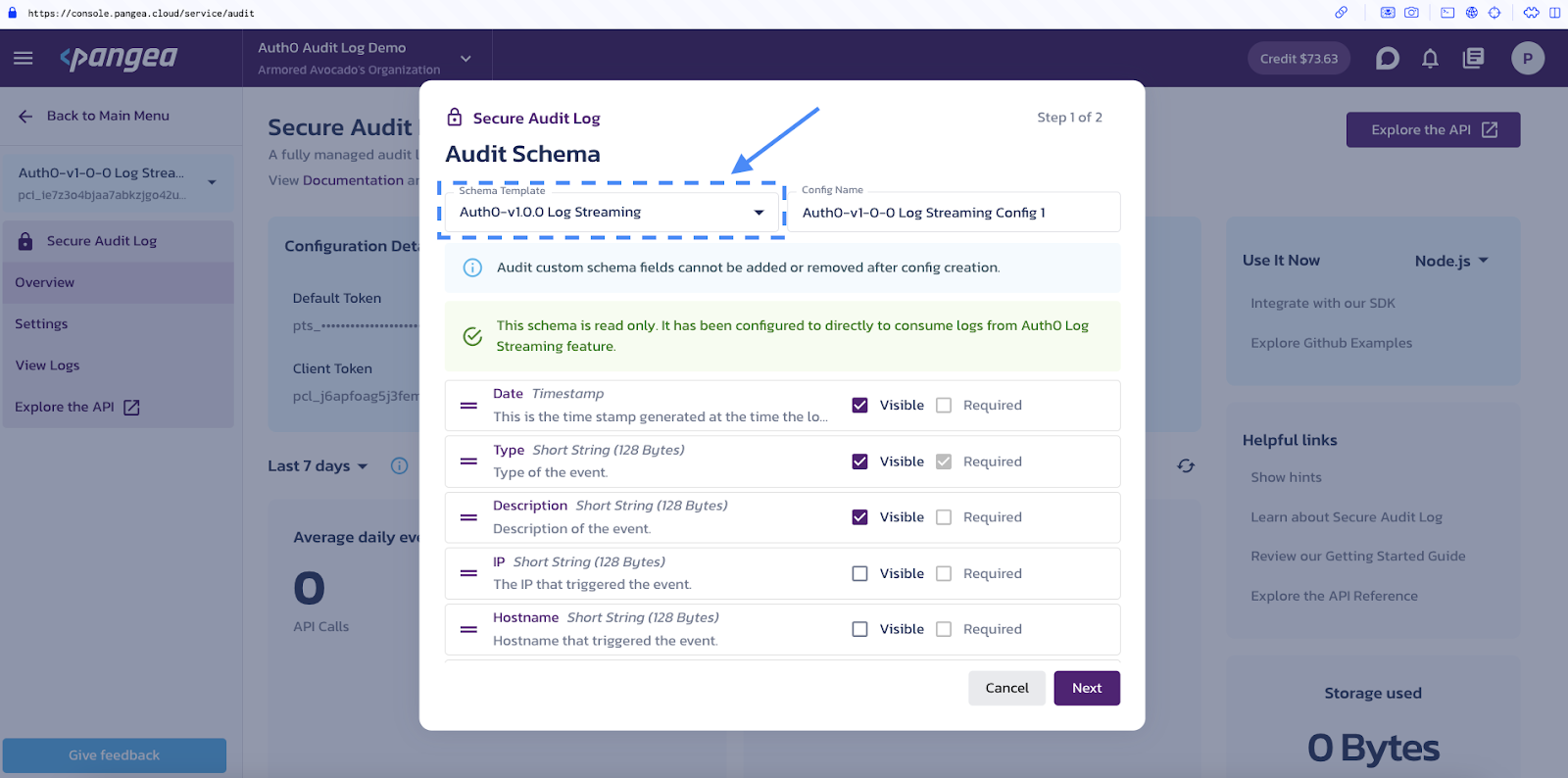Open the Schema Template dropdown
The image size is (1568, 778).
click(x=612, y=212)
